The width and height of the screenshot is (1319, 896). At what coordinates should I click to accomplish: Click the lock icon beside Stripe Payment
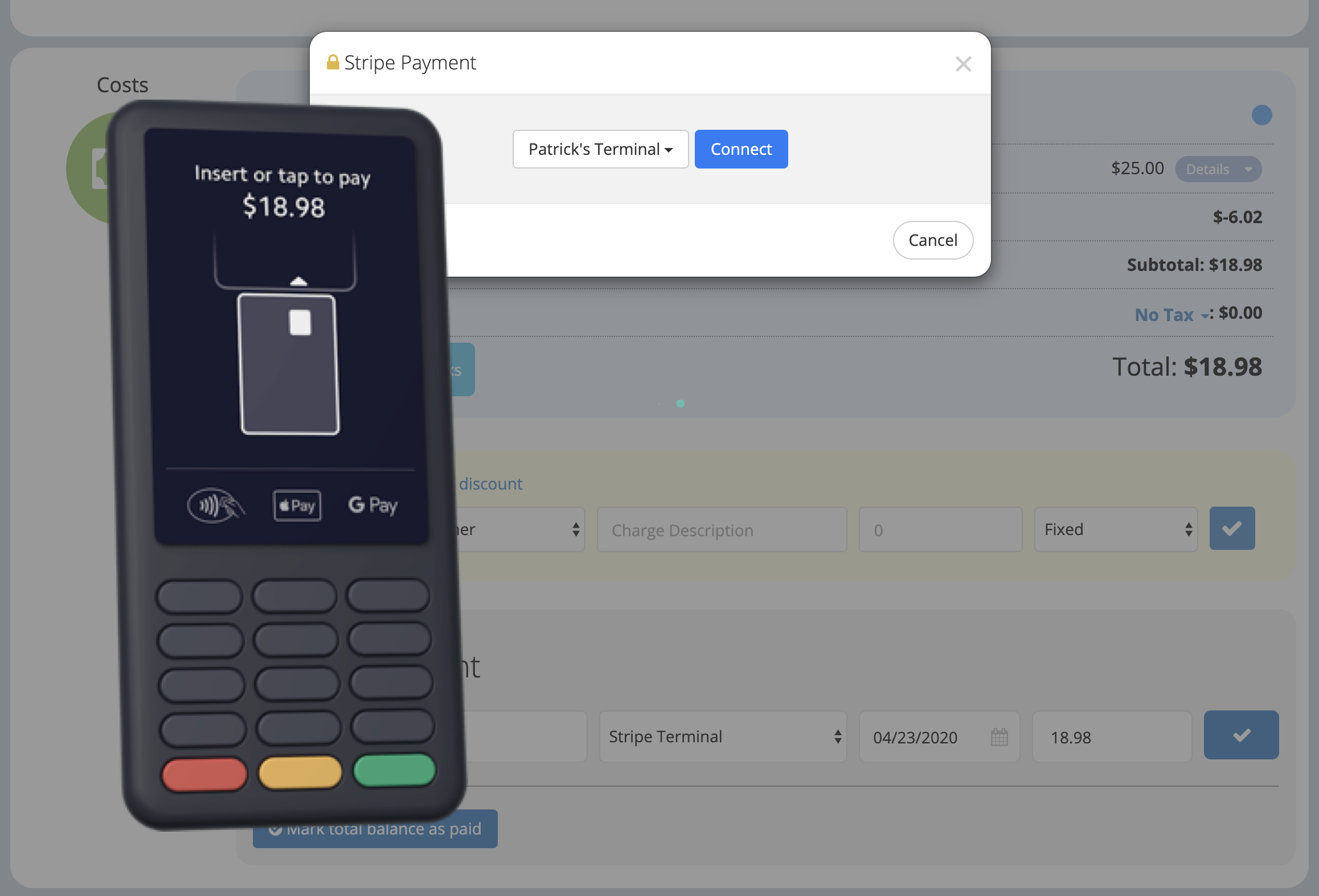click(x=333, y=62)
